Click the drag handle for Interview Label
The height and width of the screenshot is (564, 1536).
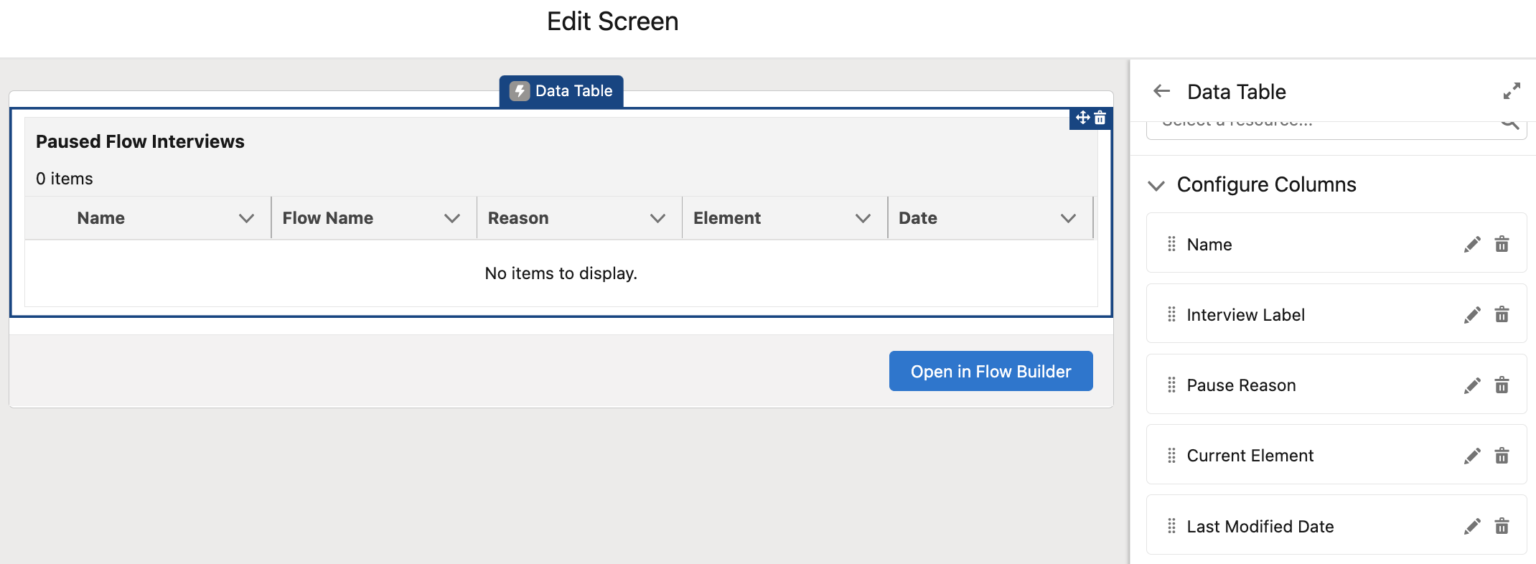point(1171,315)
